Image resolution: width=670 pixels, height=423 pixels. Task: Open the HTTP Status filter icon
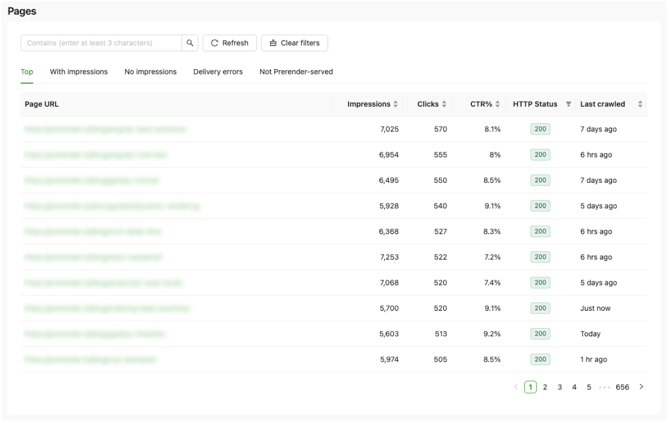point(568,104)
